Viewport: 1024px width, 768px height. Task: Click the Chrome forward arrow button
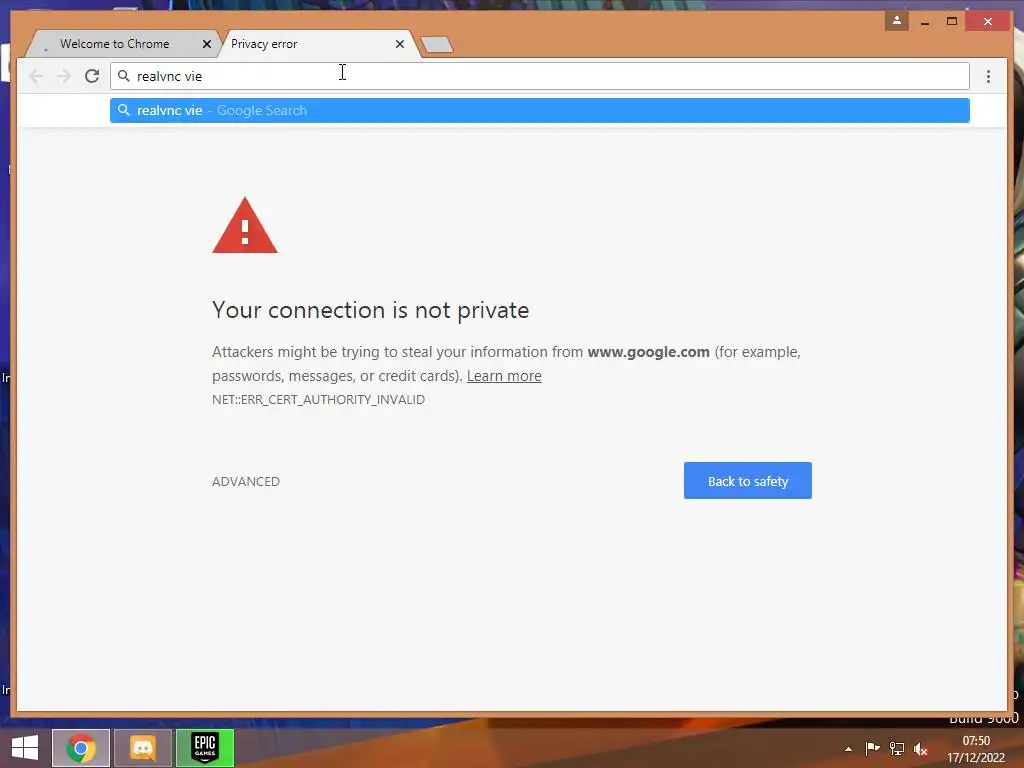tap(64, 76)
